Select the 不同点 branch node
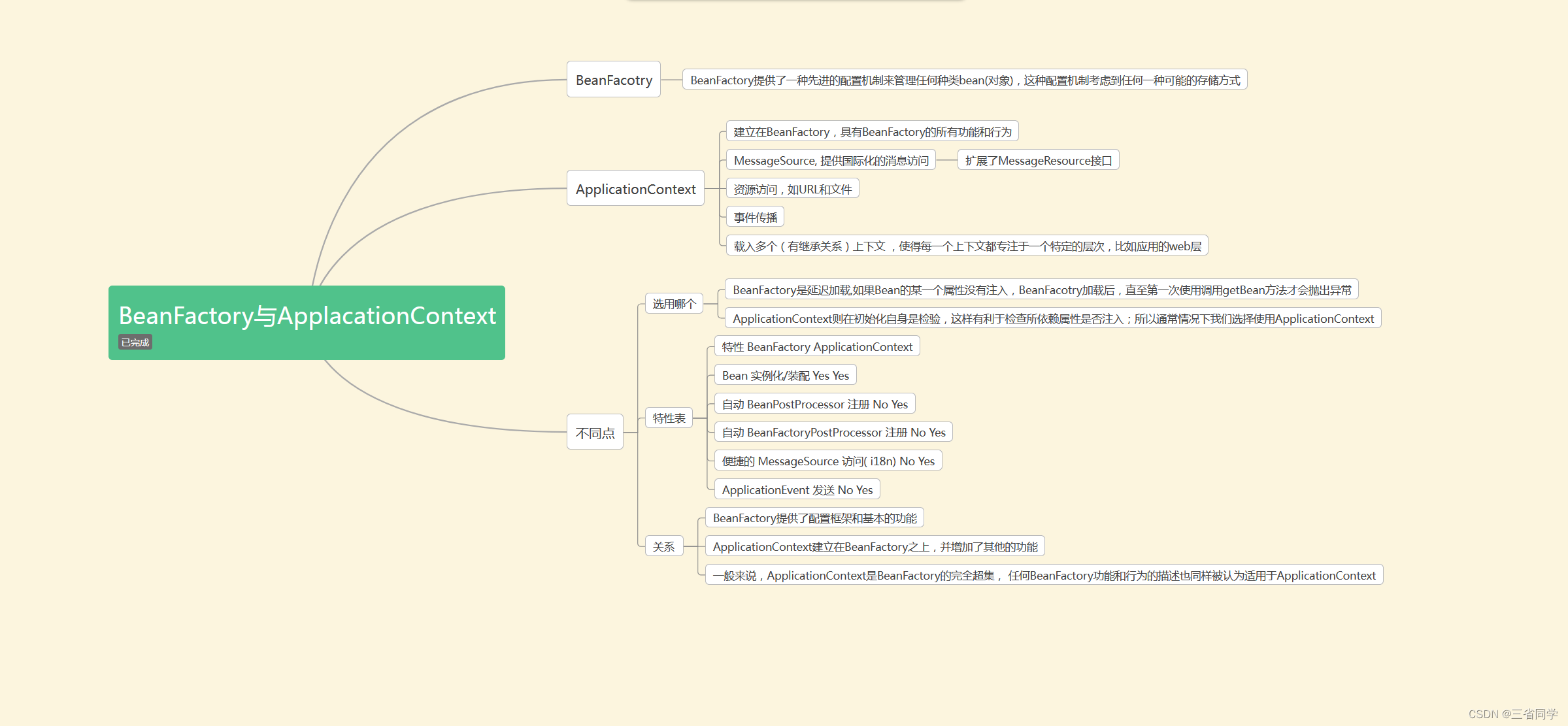This screenshot has width=1568, height=726. tap(595, 433)
